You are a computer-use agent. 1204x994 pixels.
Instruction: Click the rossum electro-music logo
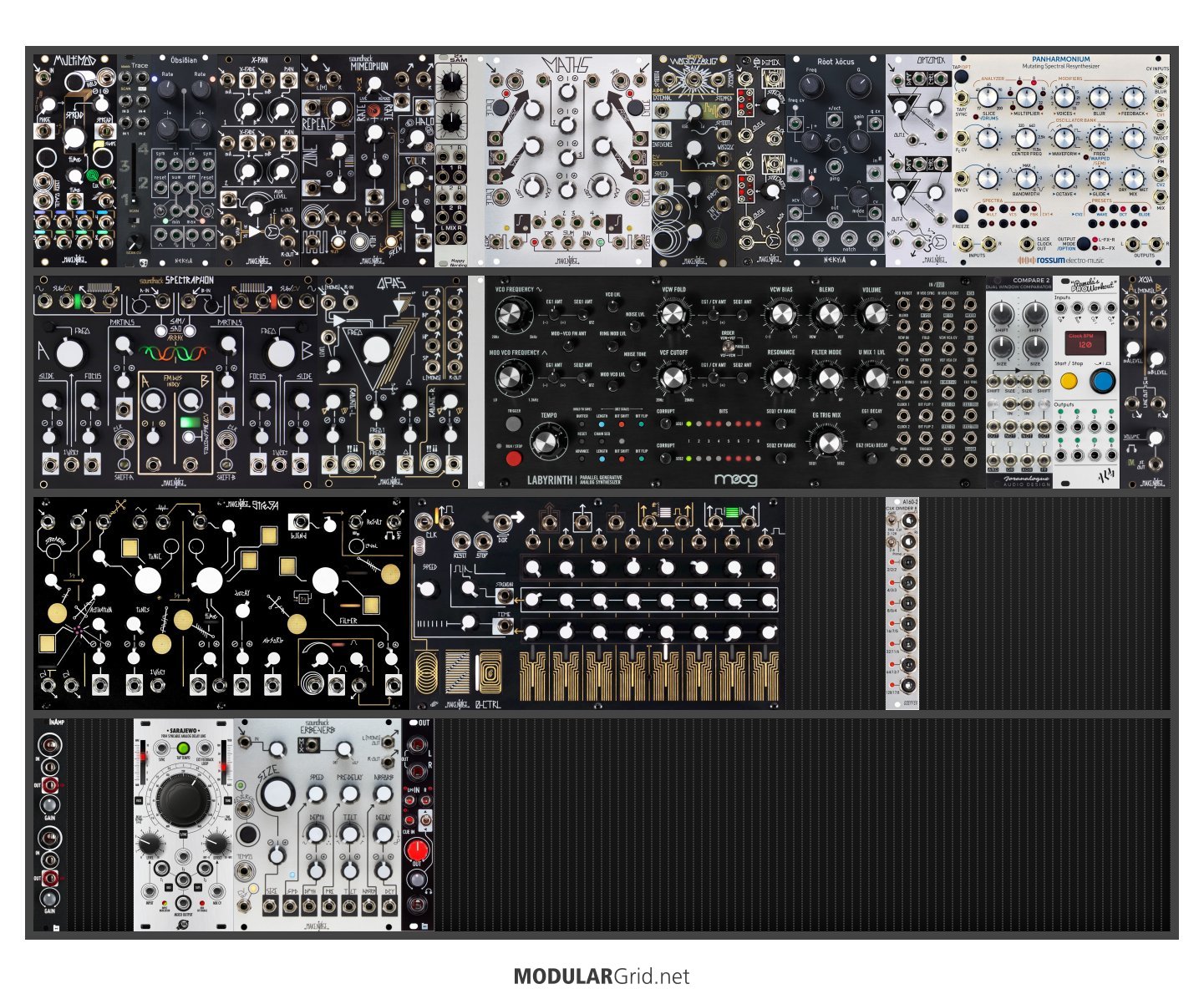coord(1059,260)
